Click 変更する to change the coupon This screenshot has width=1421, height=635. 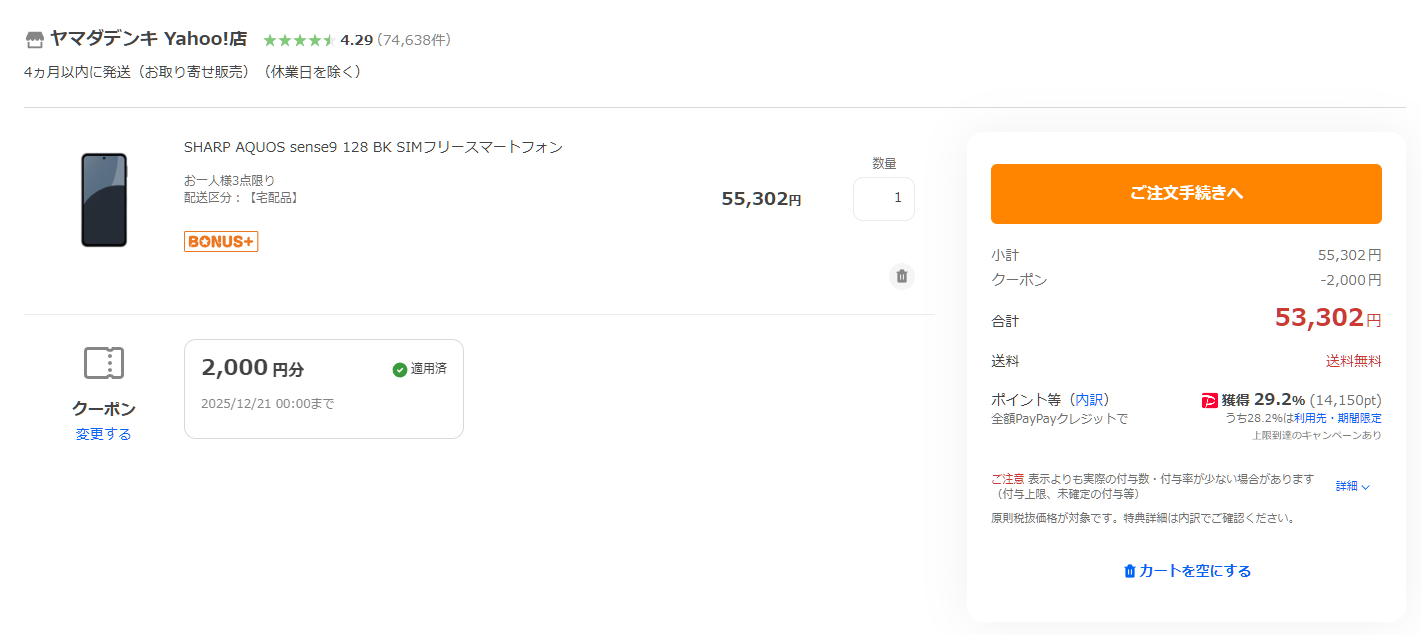(x=104, y=434)
